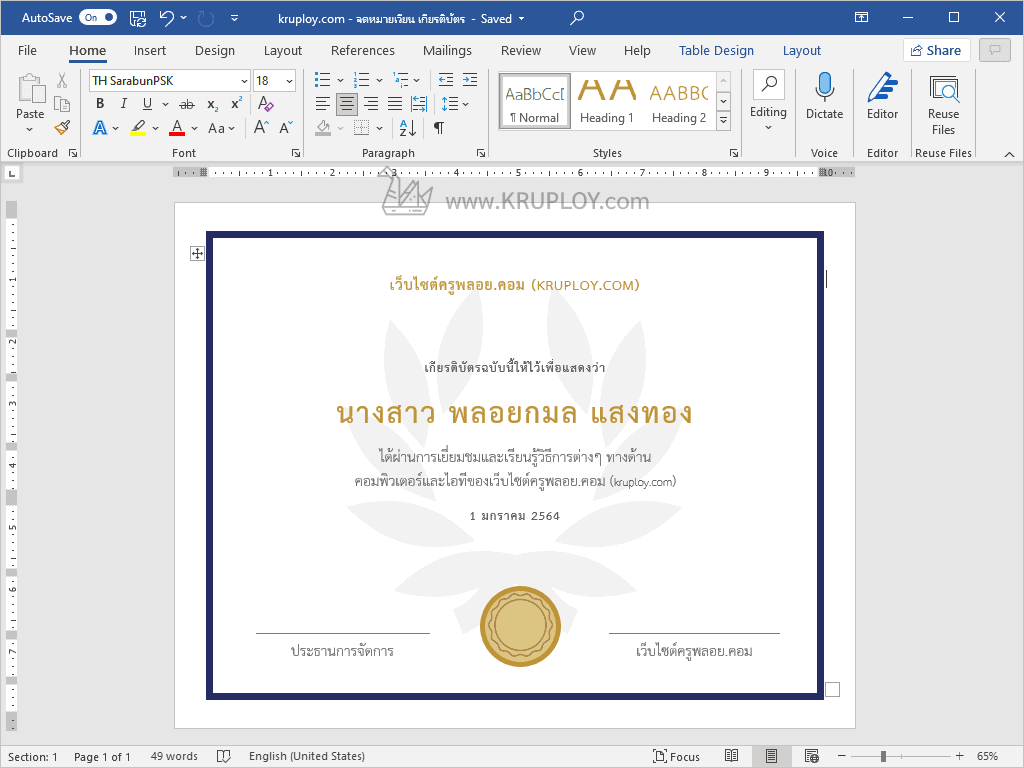The width and height of the screenshot is (1024, 768).
Task: Toggle Underline formatting
Action: coord(148,104)
